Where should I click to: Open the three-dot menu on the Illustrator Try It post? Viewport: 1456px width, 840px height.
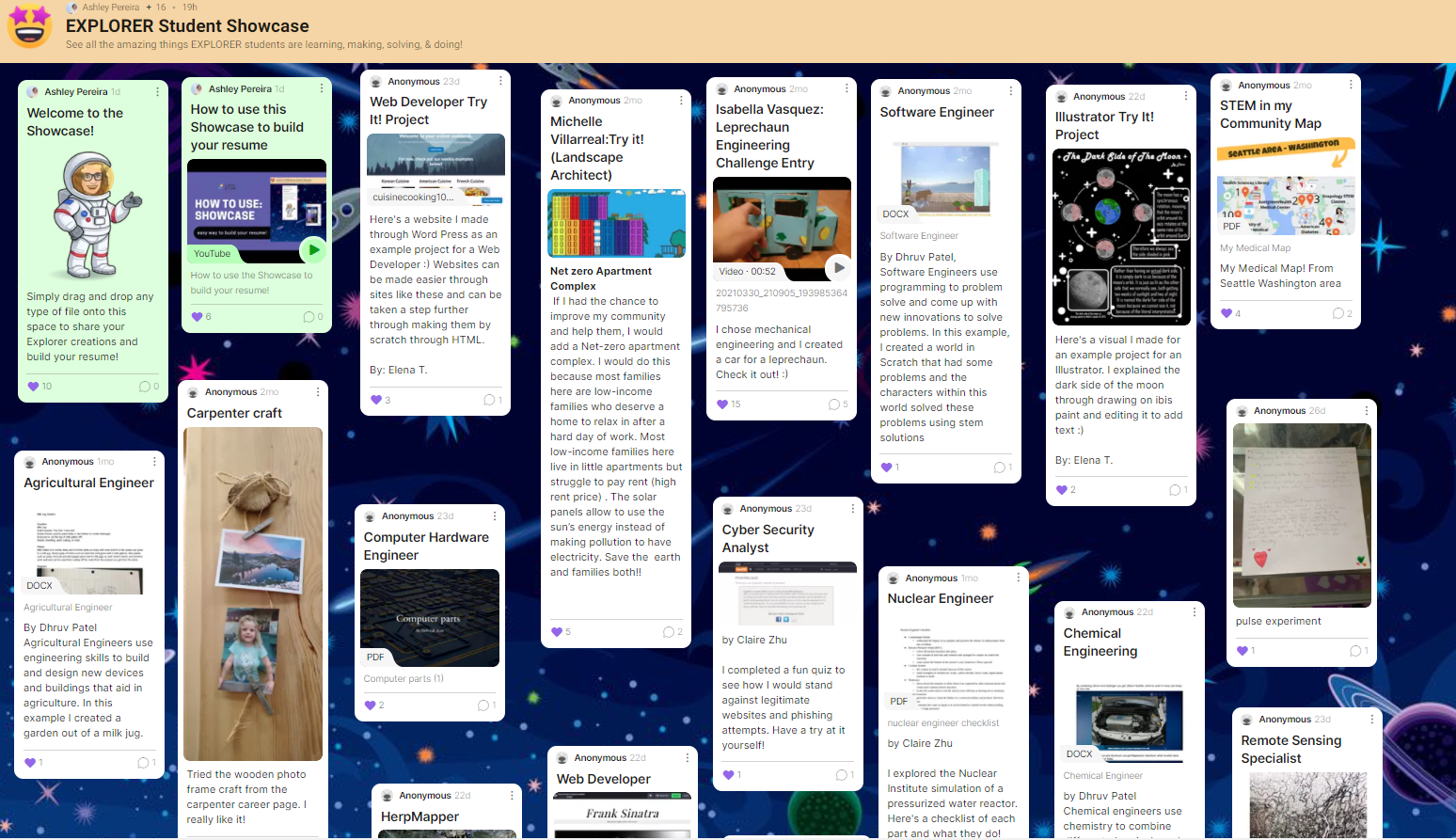pos(1183,96)
